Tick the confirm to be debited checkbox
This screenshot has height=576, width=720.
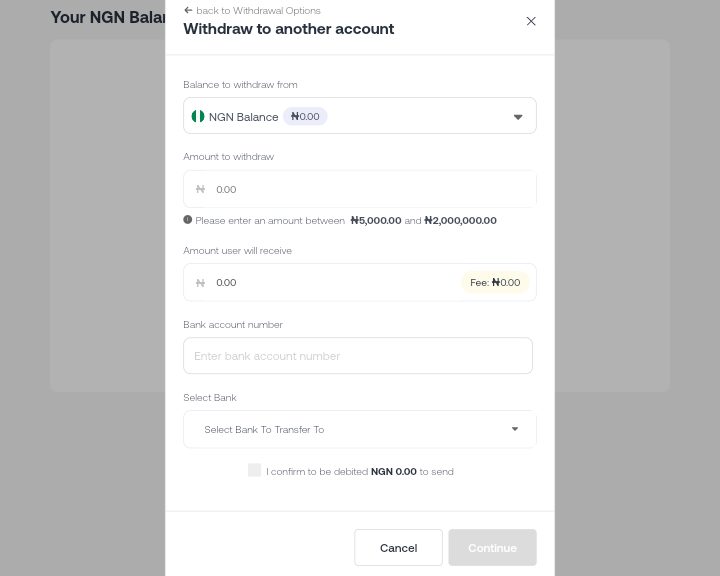pyautogui.click(x=254, y=470)
